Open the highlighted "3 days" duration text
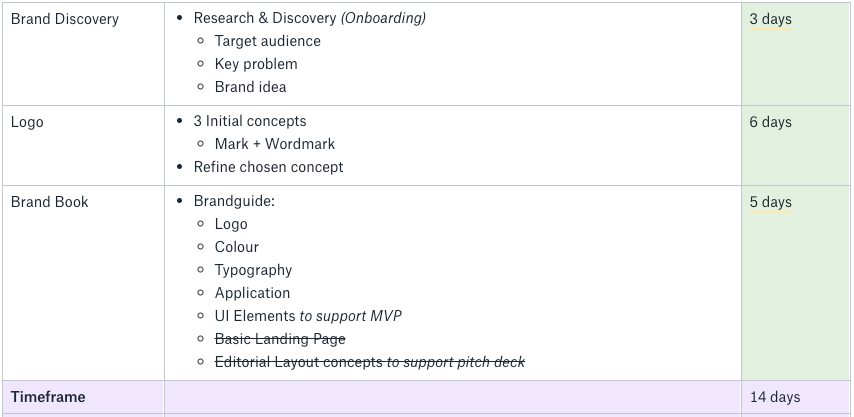 point(770,19)
